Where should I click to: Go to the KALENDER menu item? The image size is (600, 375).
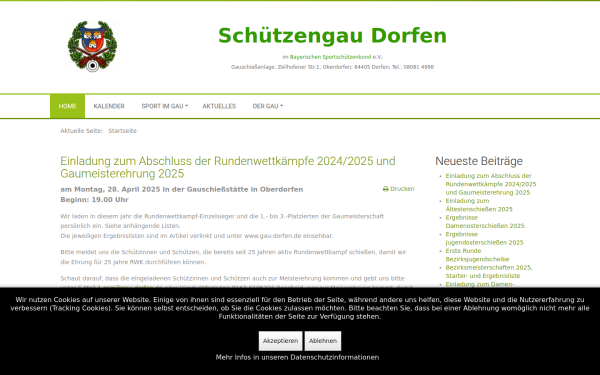(x=109, y=106)
